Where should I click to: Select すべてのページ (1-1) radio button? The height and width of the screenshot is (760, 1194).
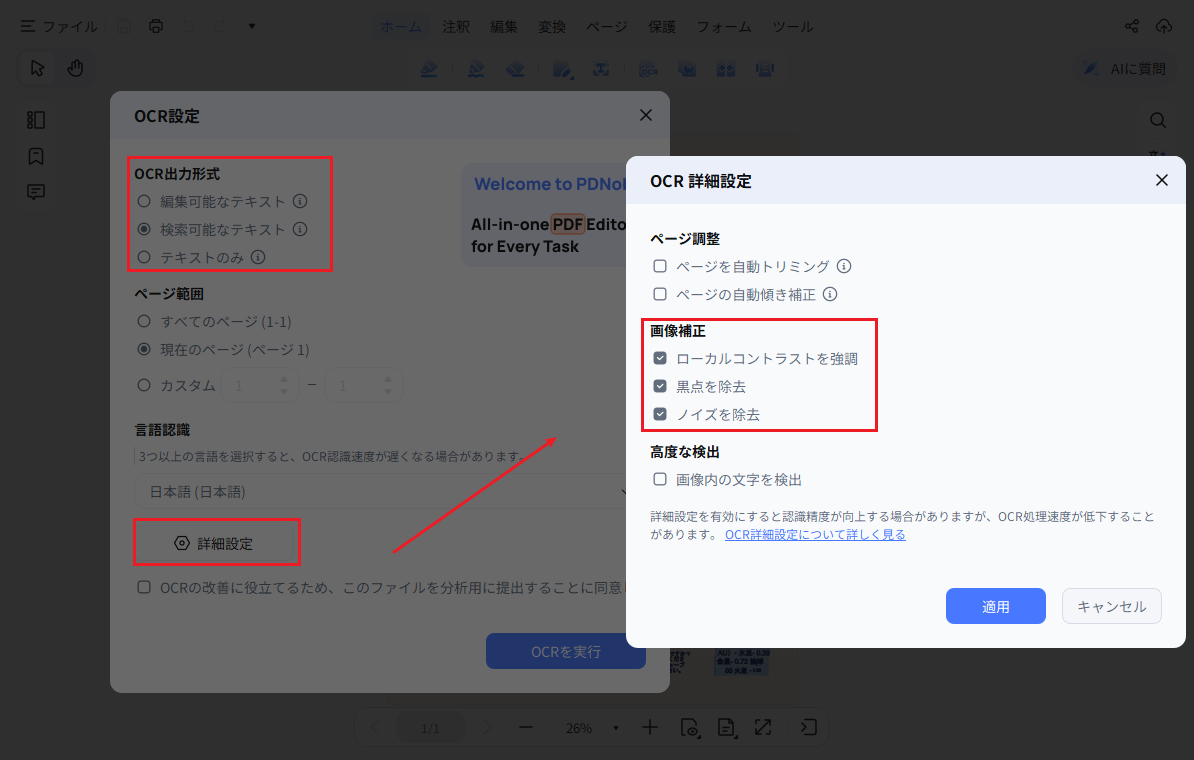click(x=144, y=321)
